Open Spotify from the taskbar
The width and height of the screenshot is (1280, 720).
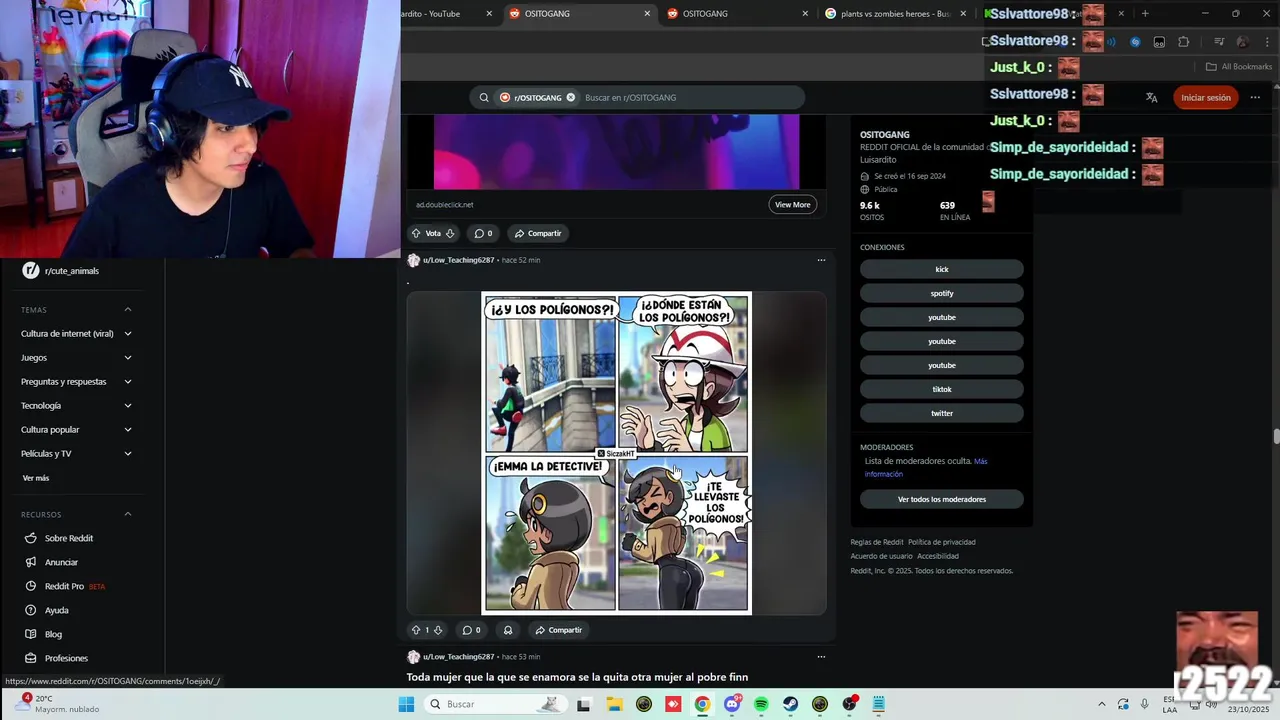(761, 704)
